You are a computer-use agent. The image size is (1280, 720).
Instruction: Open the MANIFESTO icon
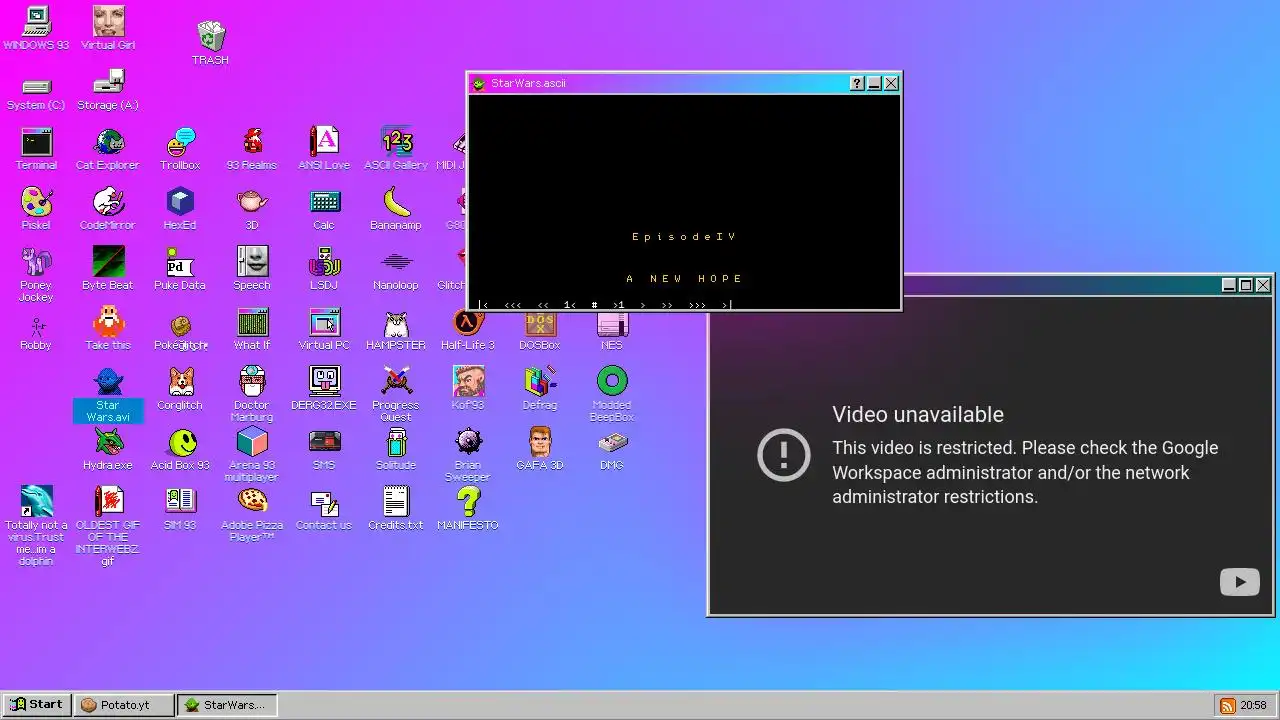[x=468, y=509]
